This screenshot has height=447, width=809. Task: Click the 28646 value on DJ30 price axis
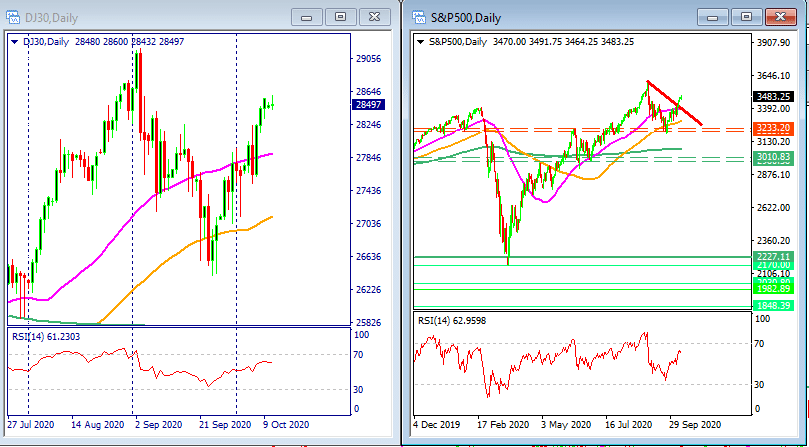tap(368, 92)
